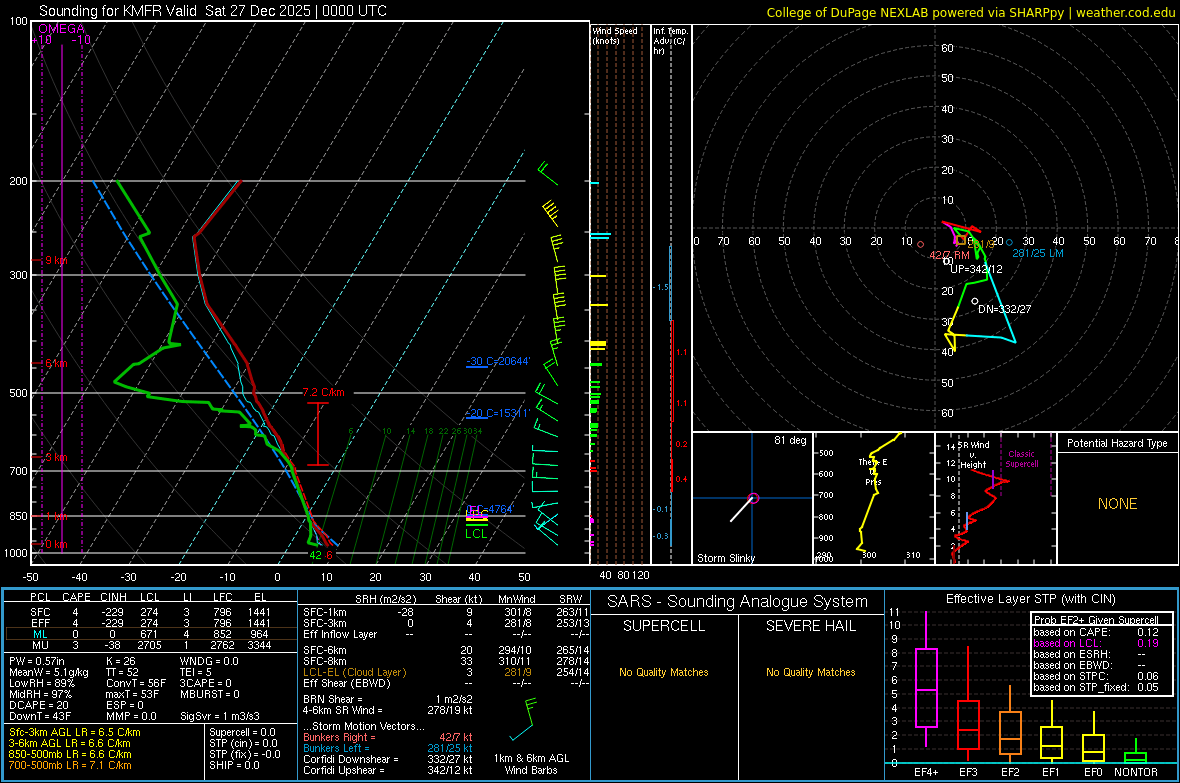Click the 'ConvT = 56F' value

[136, 683]
